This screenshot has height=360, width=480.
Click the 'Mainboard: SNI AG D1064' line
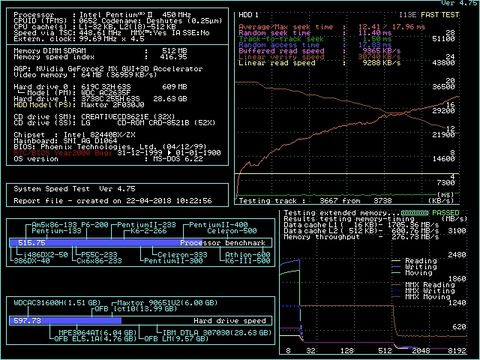coord(65,141)
